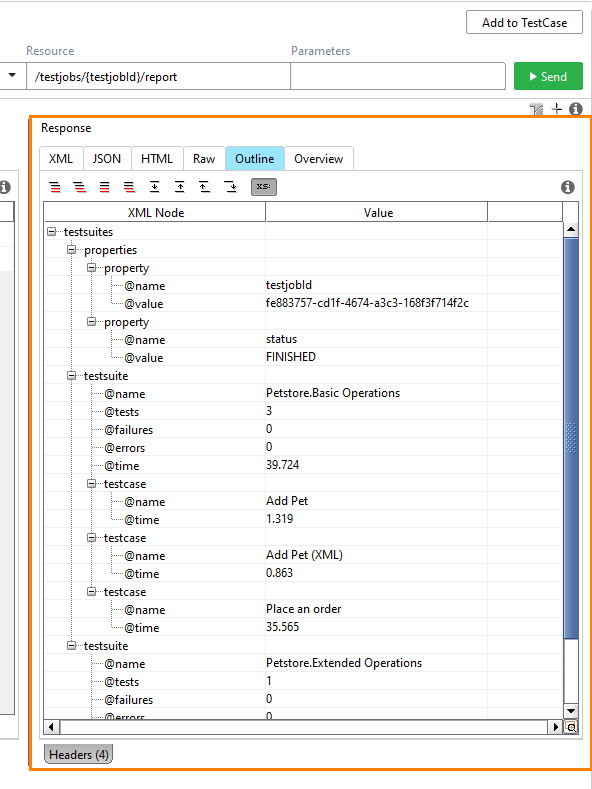Click the blue vertical scrollbar thumb

pyautogui.click(x=571, y=438)
